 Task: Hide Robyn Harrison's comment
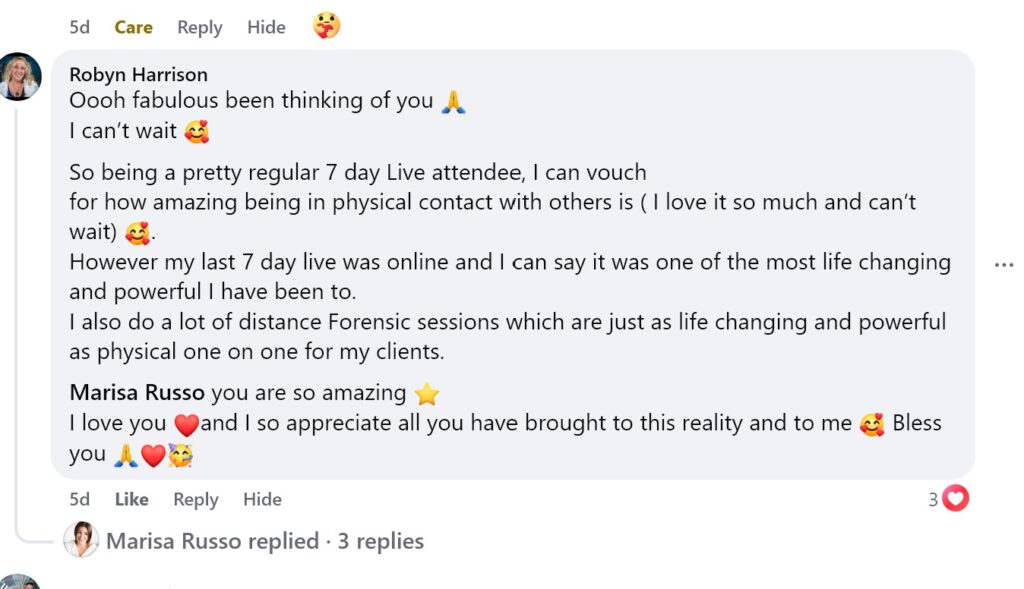click(x=262, y=499)
